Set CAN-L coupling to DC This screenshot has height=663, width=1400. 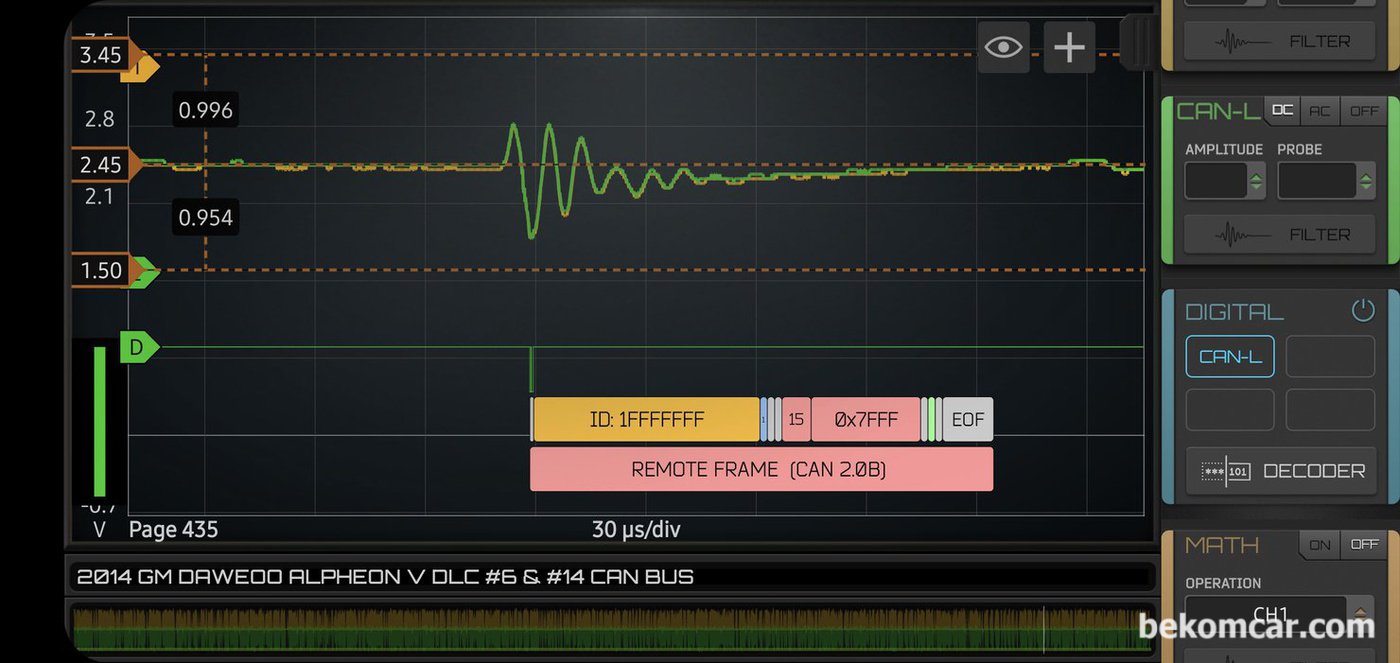pos(1282,111)
